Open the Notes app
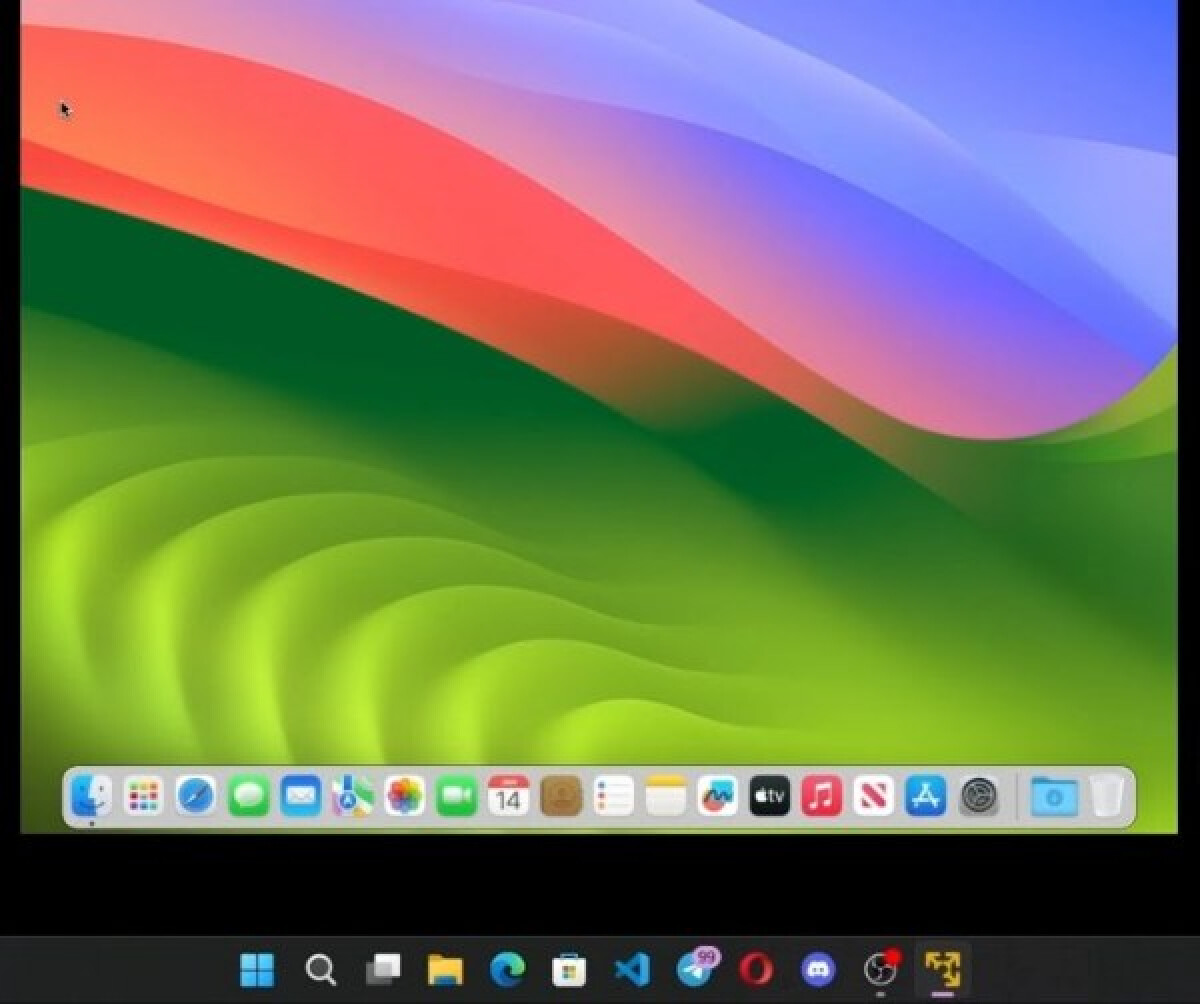Screen dimensions: 1200x1004 665,797
